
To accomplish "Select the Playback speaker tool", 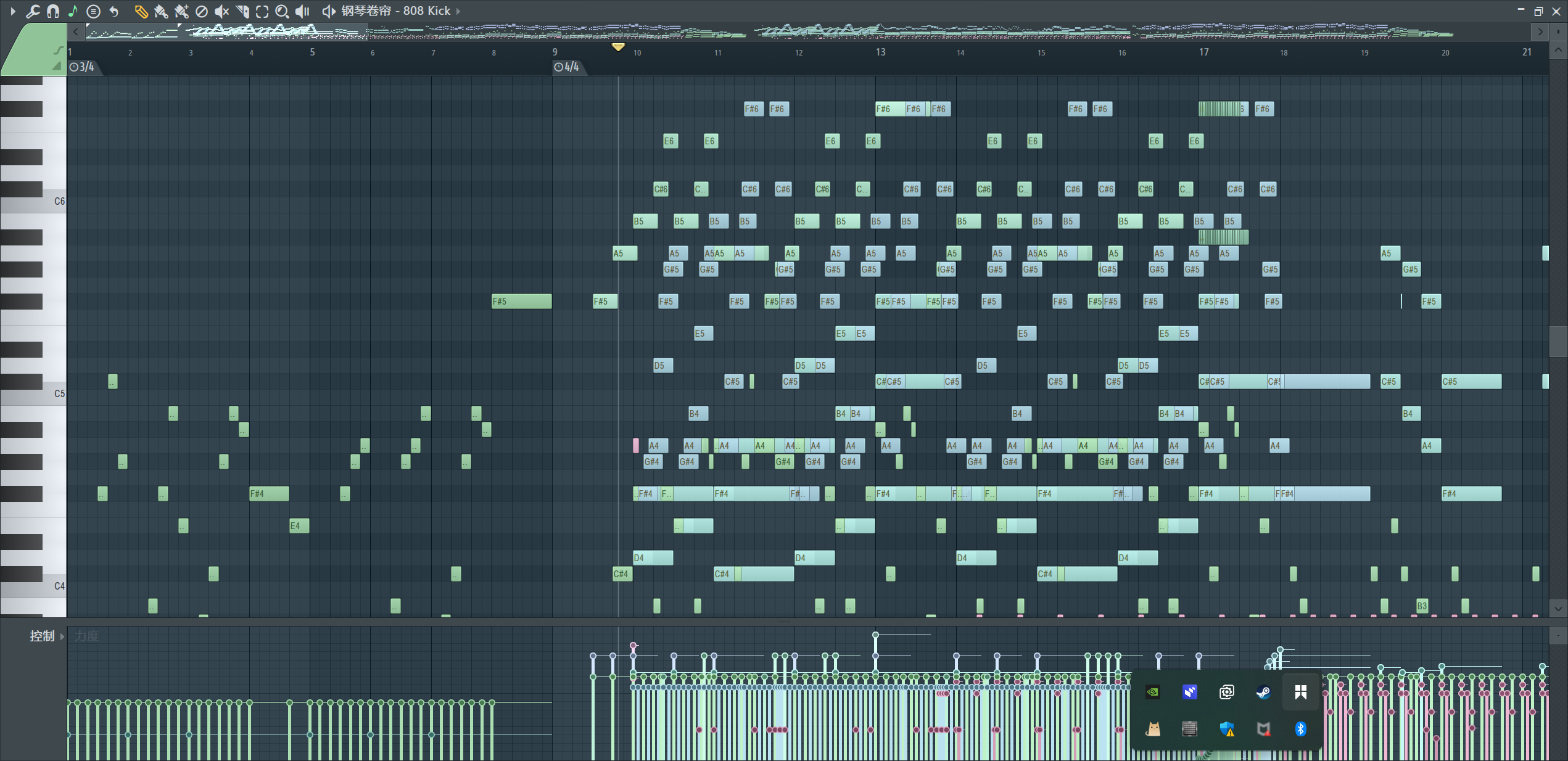I will click(x=302, y=11).
